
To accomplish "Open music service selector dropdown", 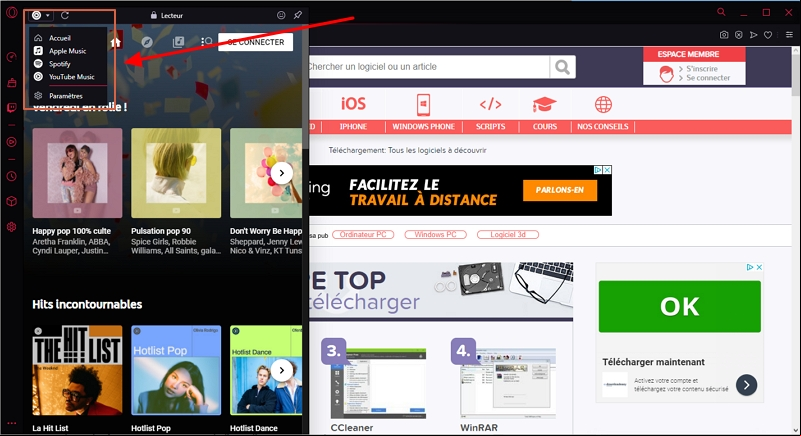I will pos(40,15).
